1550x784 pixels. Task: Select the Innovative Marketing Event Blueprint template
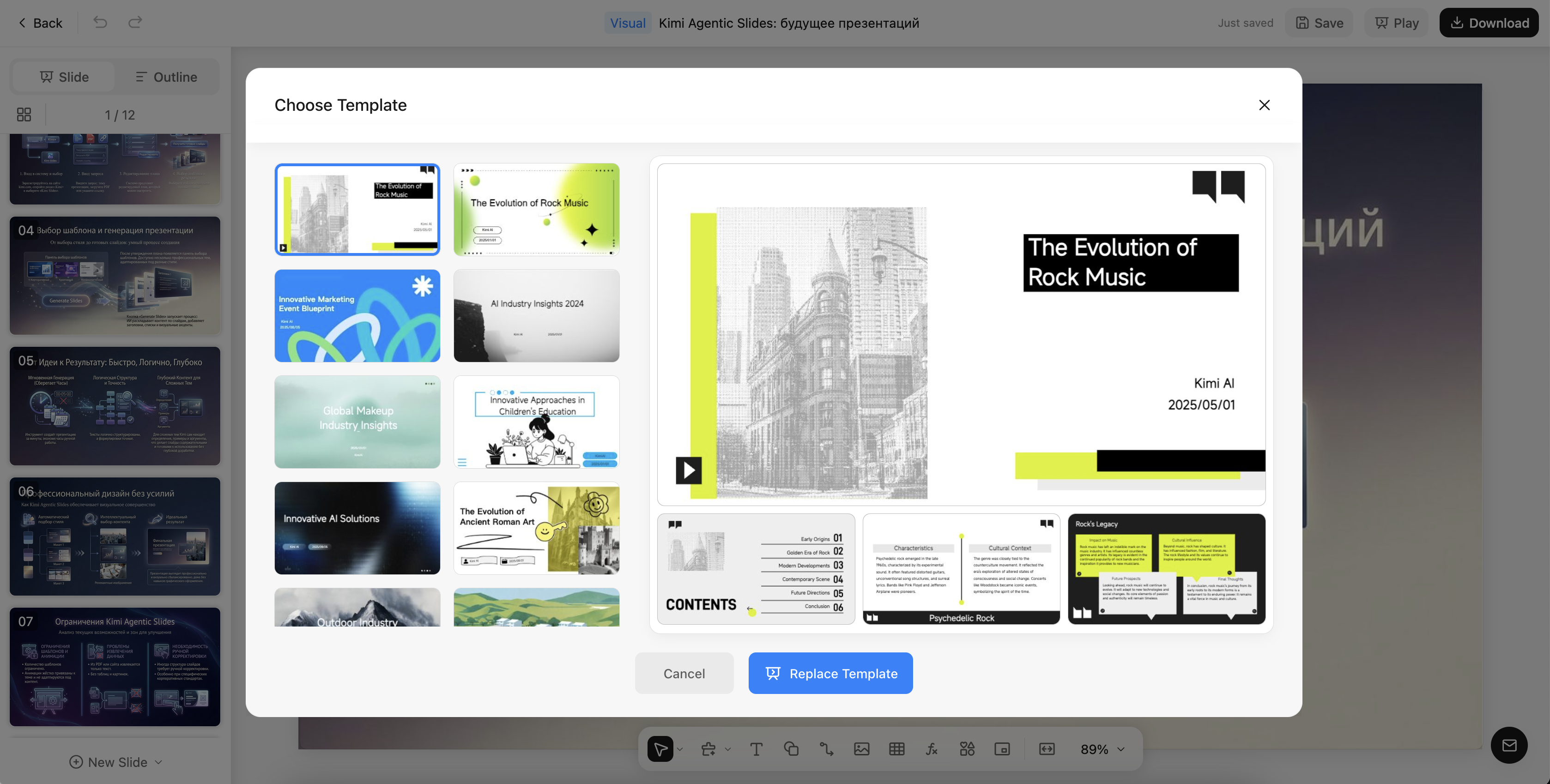(x=357, y=315)
